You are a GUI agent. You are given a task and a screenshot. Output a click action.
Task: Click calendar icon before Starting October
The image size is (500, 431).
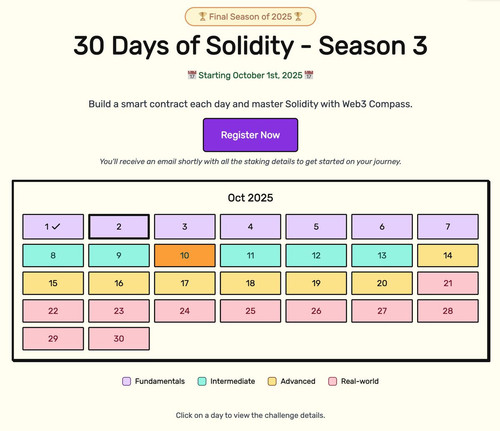pyautogui.click(x=192, y=75)
